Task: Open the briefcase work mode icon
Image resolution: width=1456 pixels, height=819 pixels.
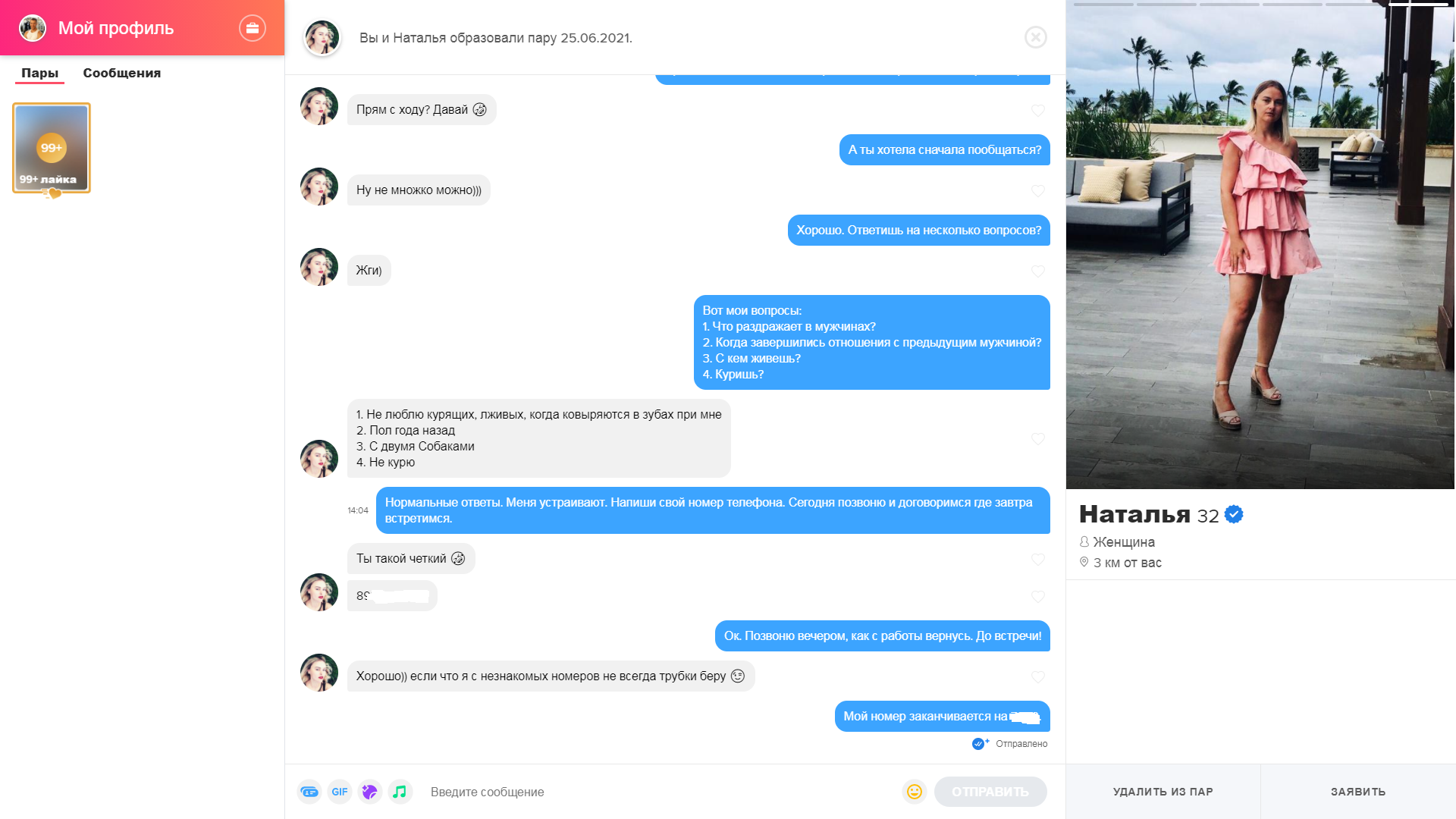Action: point(253,28)
